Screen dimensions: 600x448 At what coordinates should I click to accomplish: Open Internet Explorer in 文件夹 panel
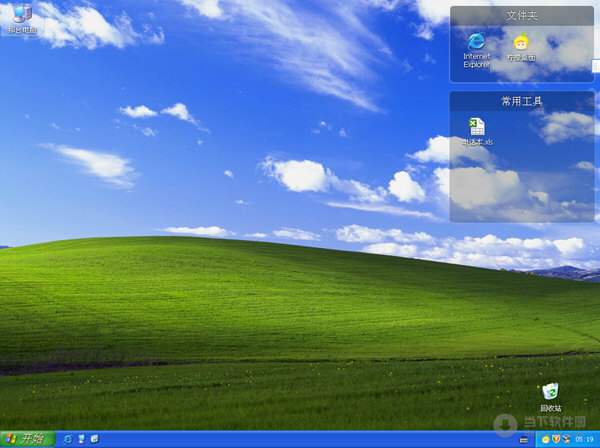click(476, 51)
